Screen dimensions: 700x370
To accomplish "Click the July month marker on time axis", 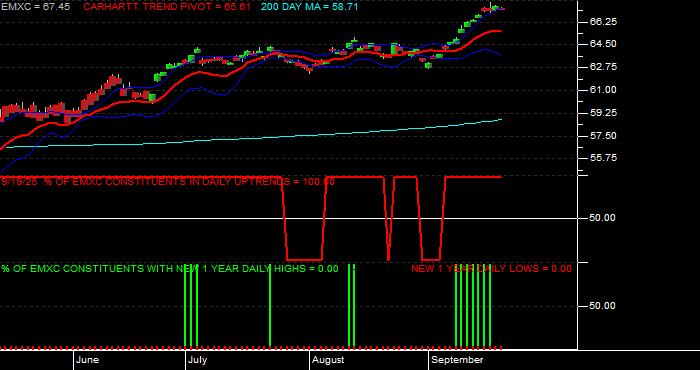I will [197, 360].
